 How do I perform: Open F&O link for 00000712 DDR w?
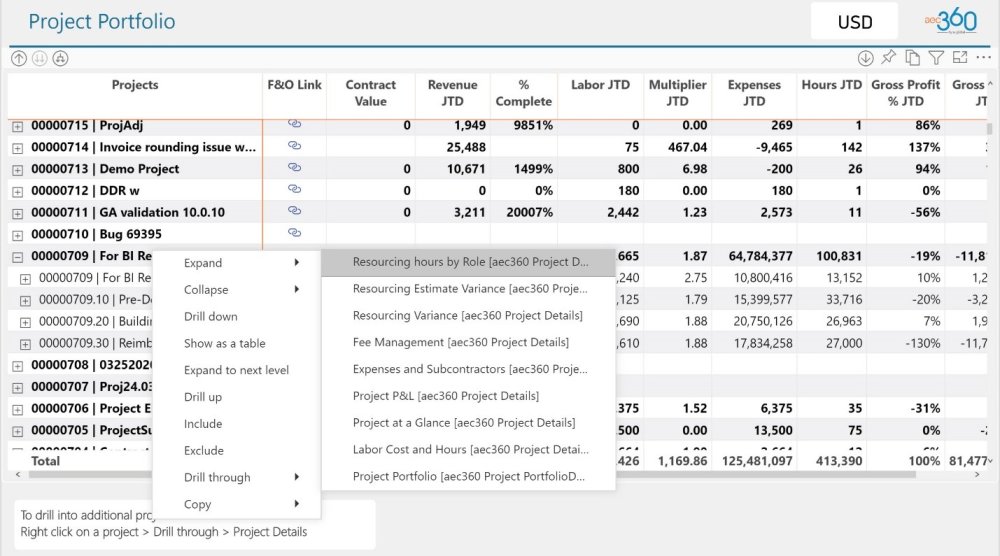(x=294, y=189)
